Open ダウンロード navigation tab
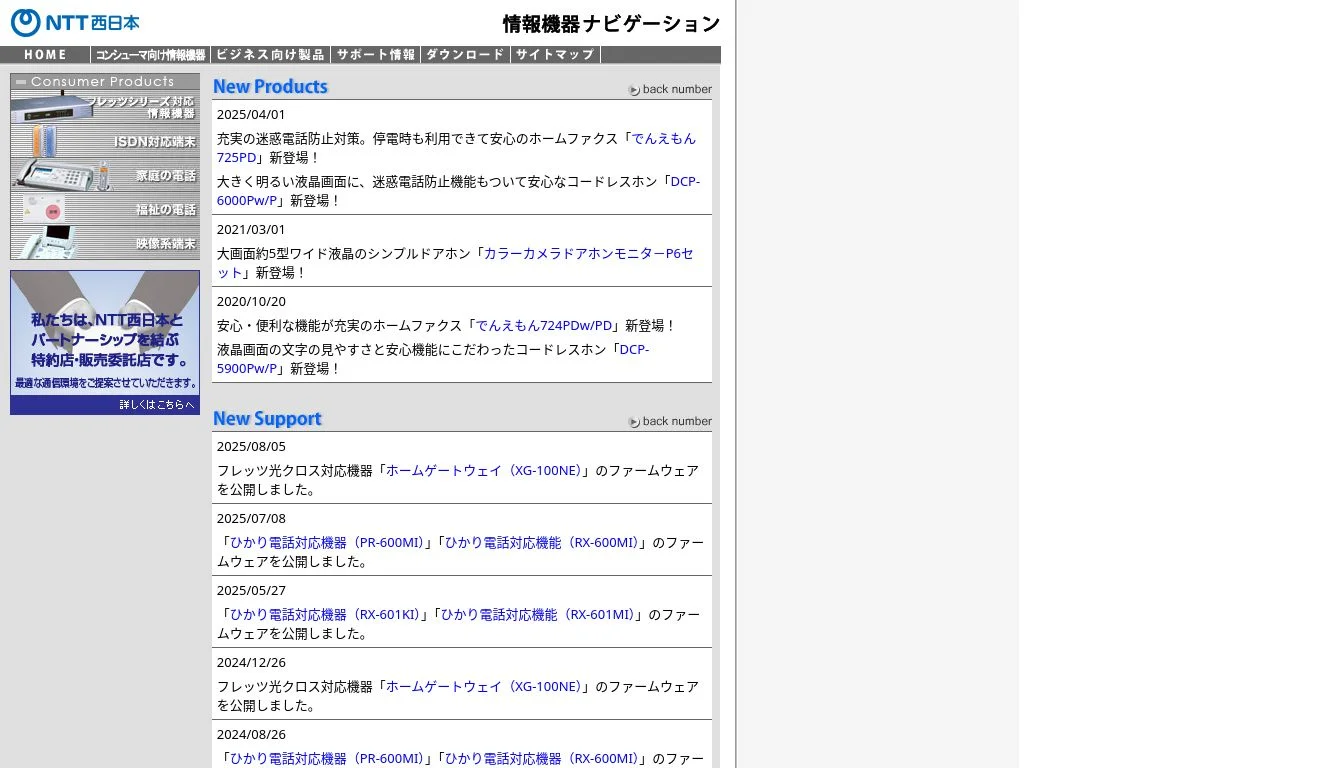Viewport: 1336px width, 768px height. pos(465,55)
